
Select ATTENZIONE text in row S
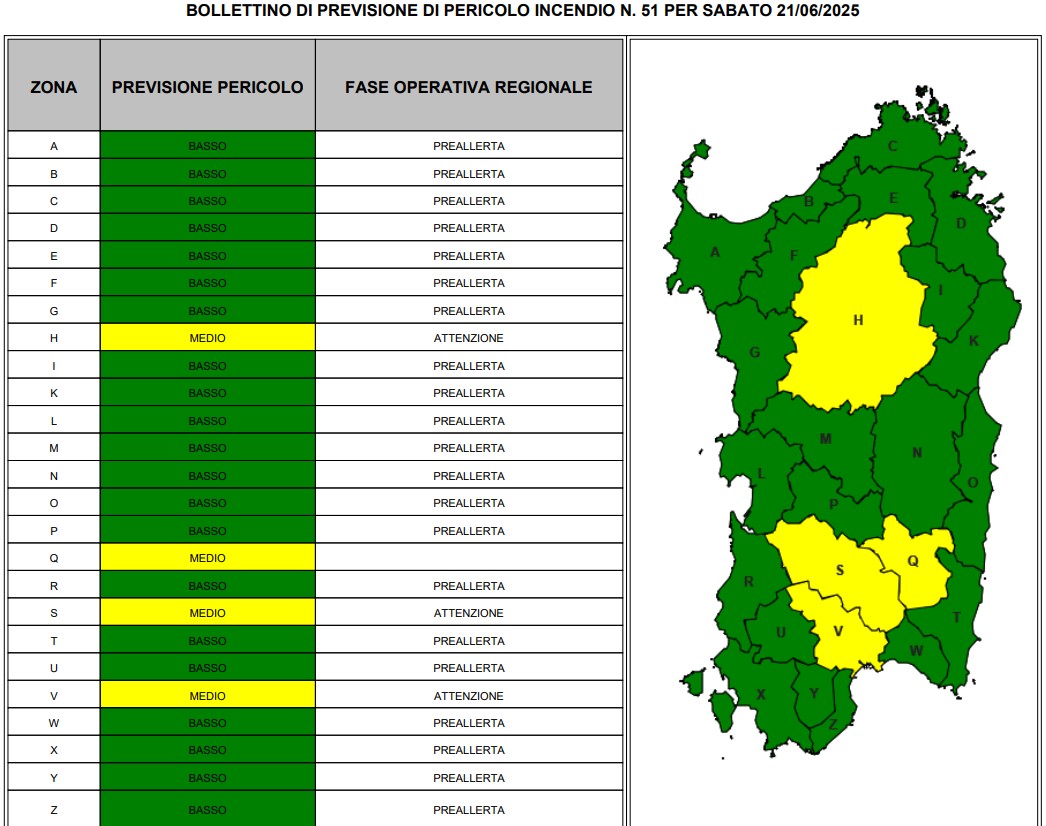(469, 613)
